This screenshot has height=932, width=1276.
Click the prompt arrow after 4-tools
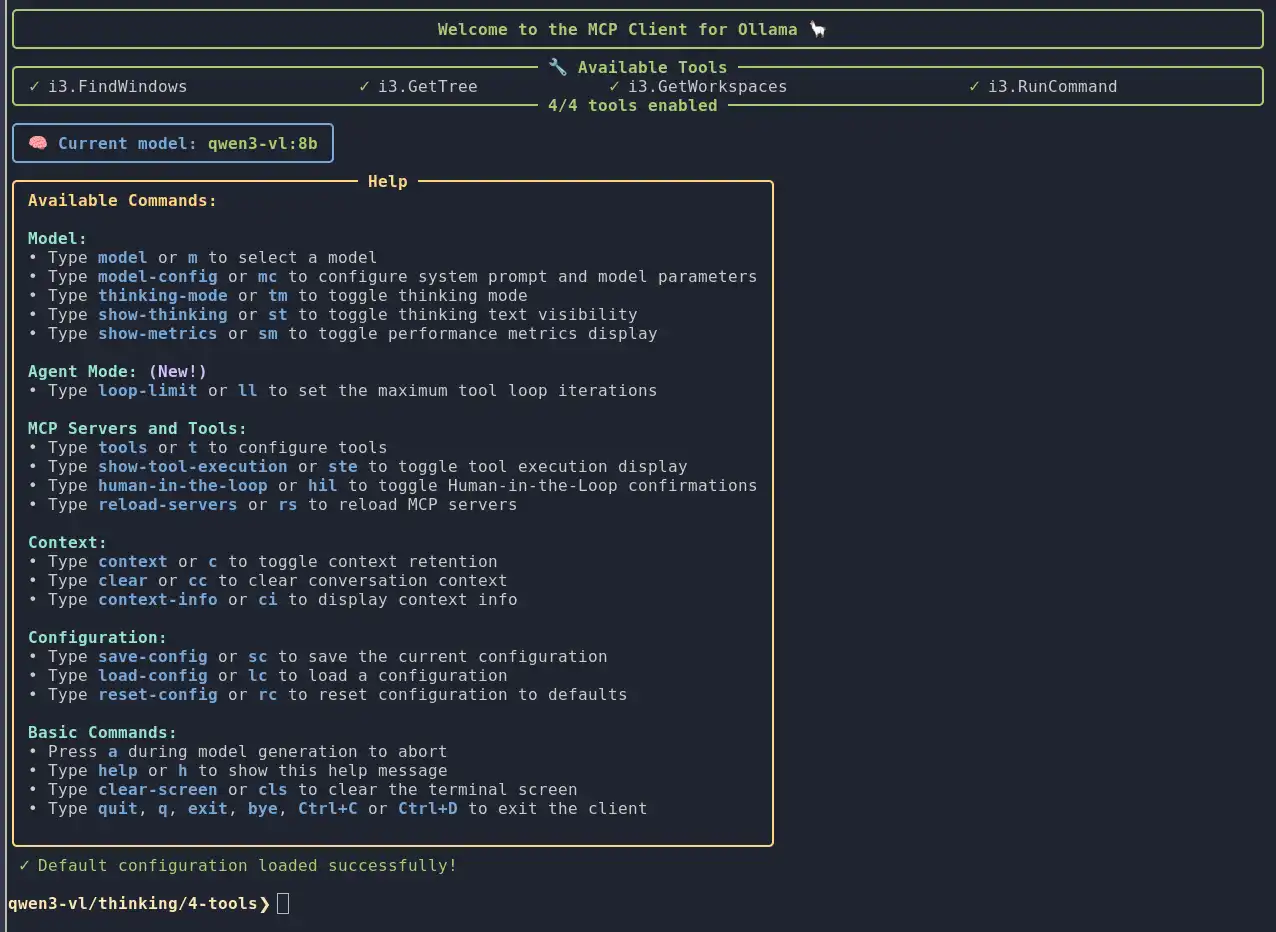[x=264, y=903]
